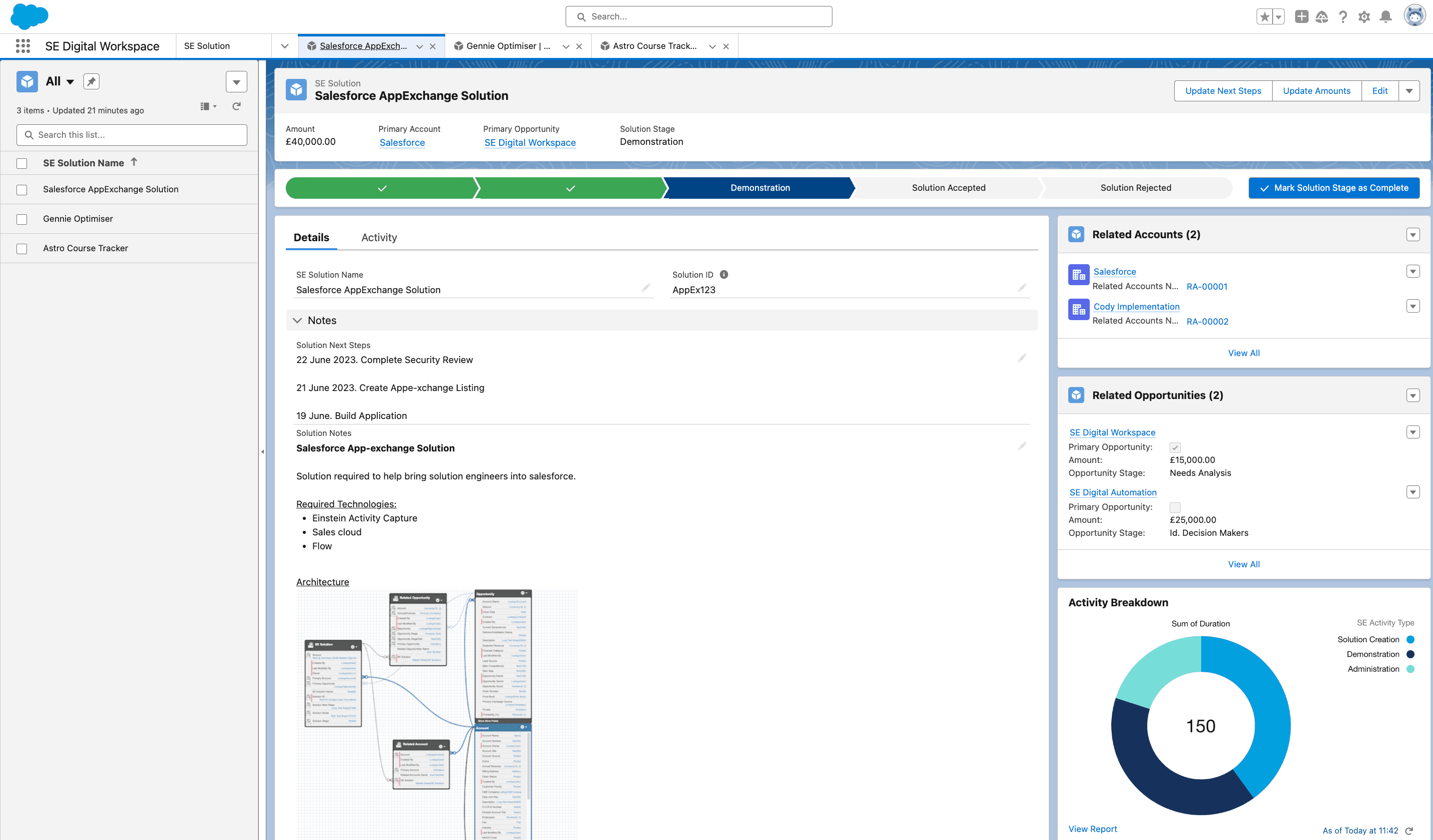
Task: Select the Details tab
Action: point(311,238)
